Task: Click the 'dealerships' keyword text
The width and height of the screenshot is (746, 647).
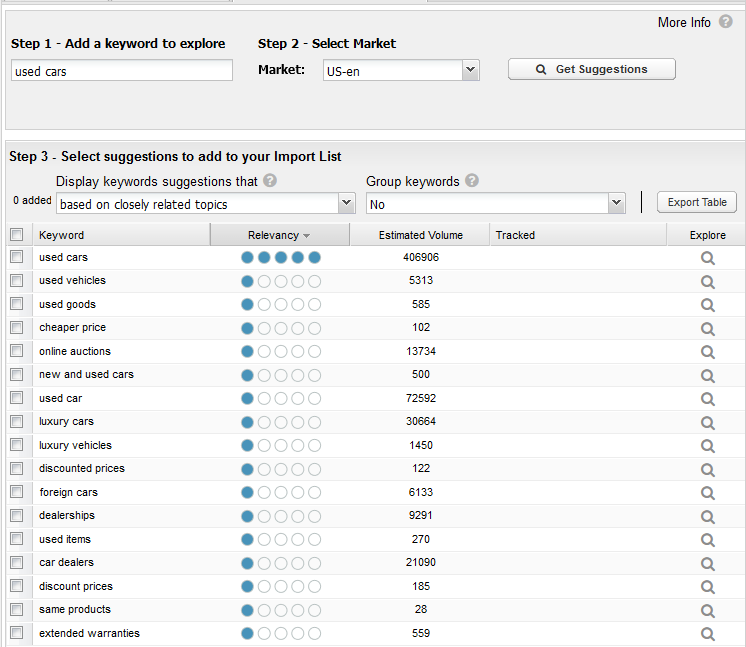Action: pyautogui.click(x=67, y=516)
